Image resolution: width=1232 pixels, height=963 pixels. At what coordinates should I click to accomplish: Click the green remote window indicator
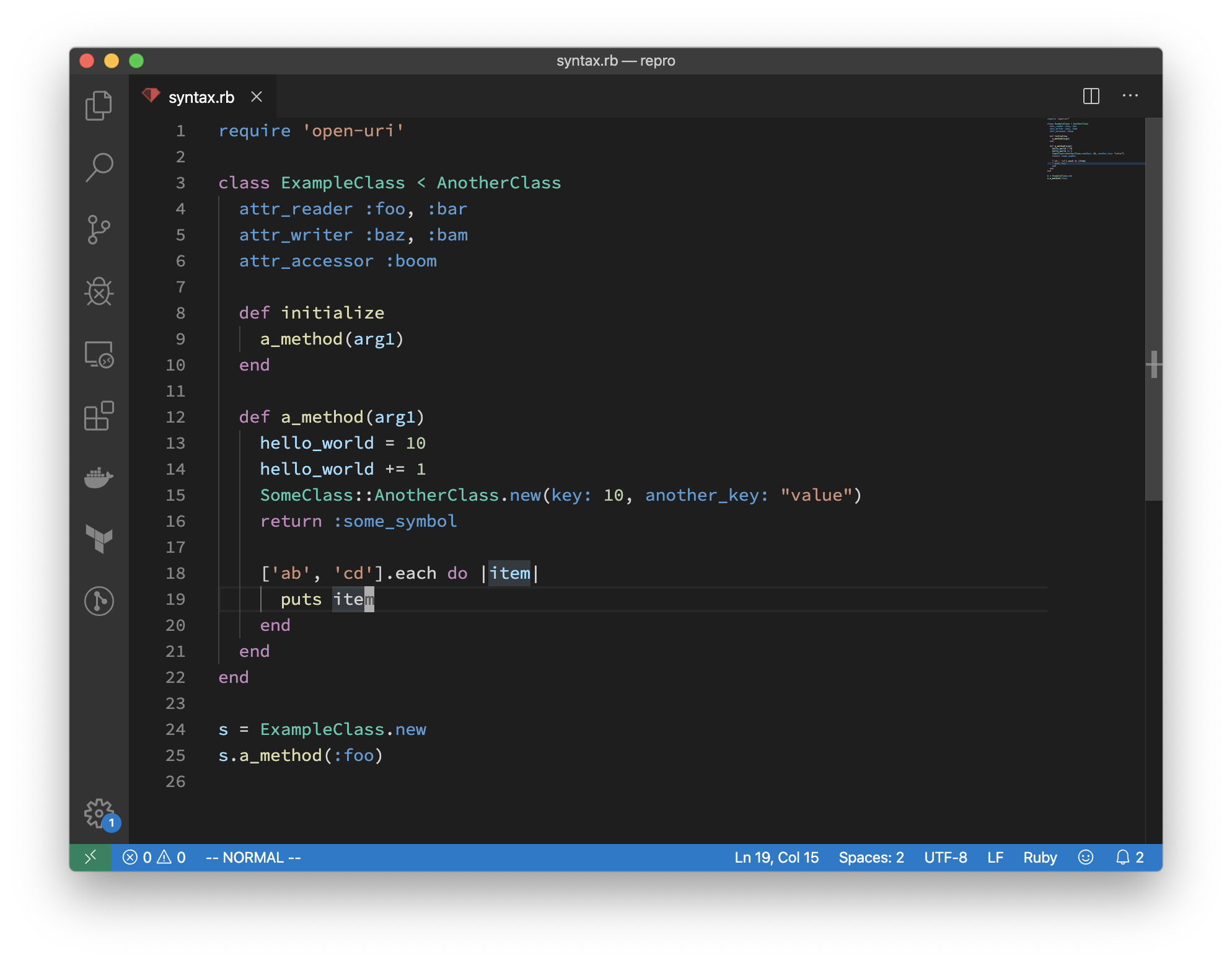90,857
